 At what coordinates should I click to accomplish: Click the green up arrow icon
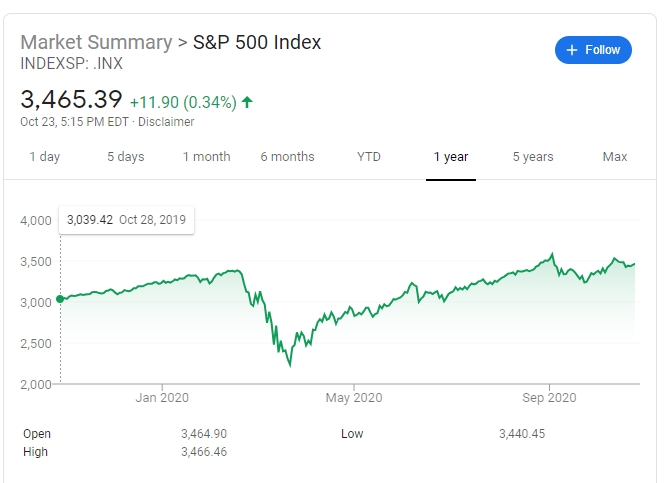tap(247, 101)
